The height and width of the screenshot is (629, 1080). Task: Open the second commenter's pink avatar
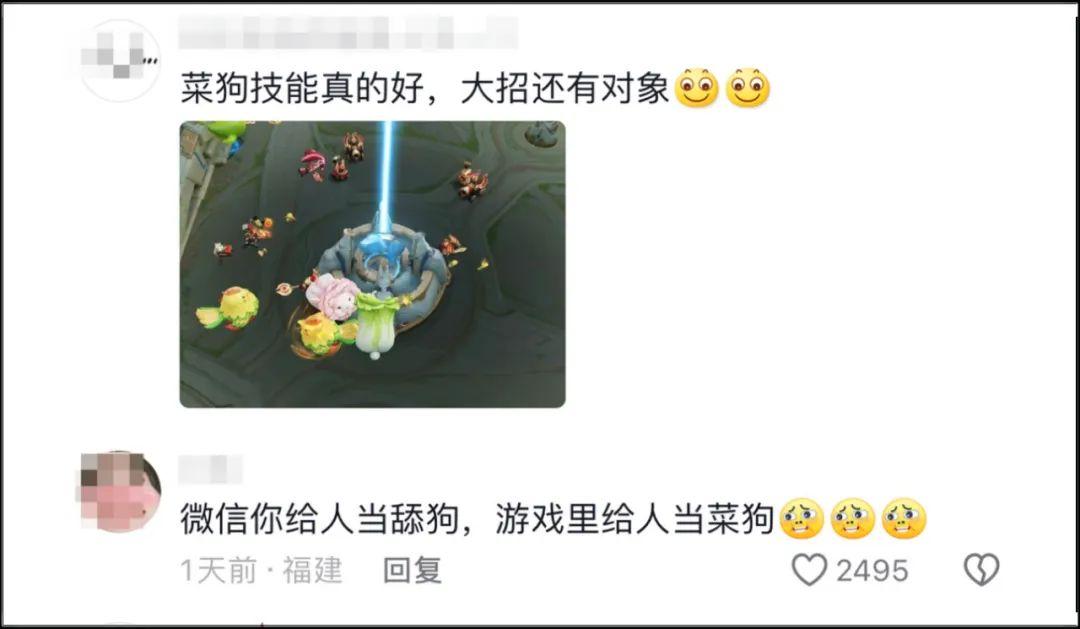point(120,492)
